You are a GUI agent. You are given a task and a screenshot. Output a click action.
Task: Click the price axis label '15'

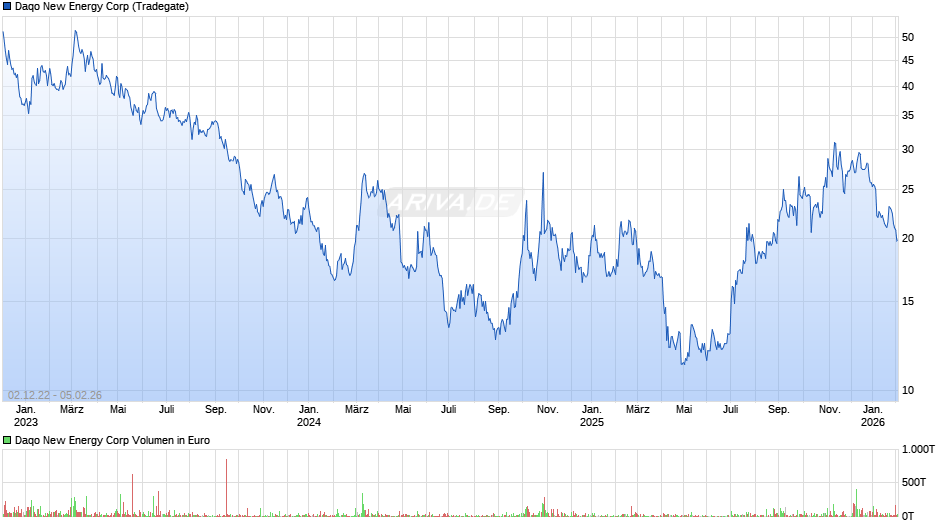point(908,302)
